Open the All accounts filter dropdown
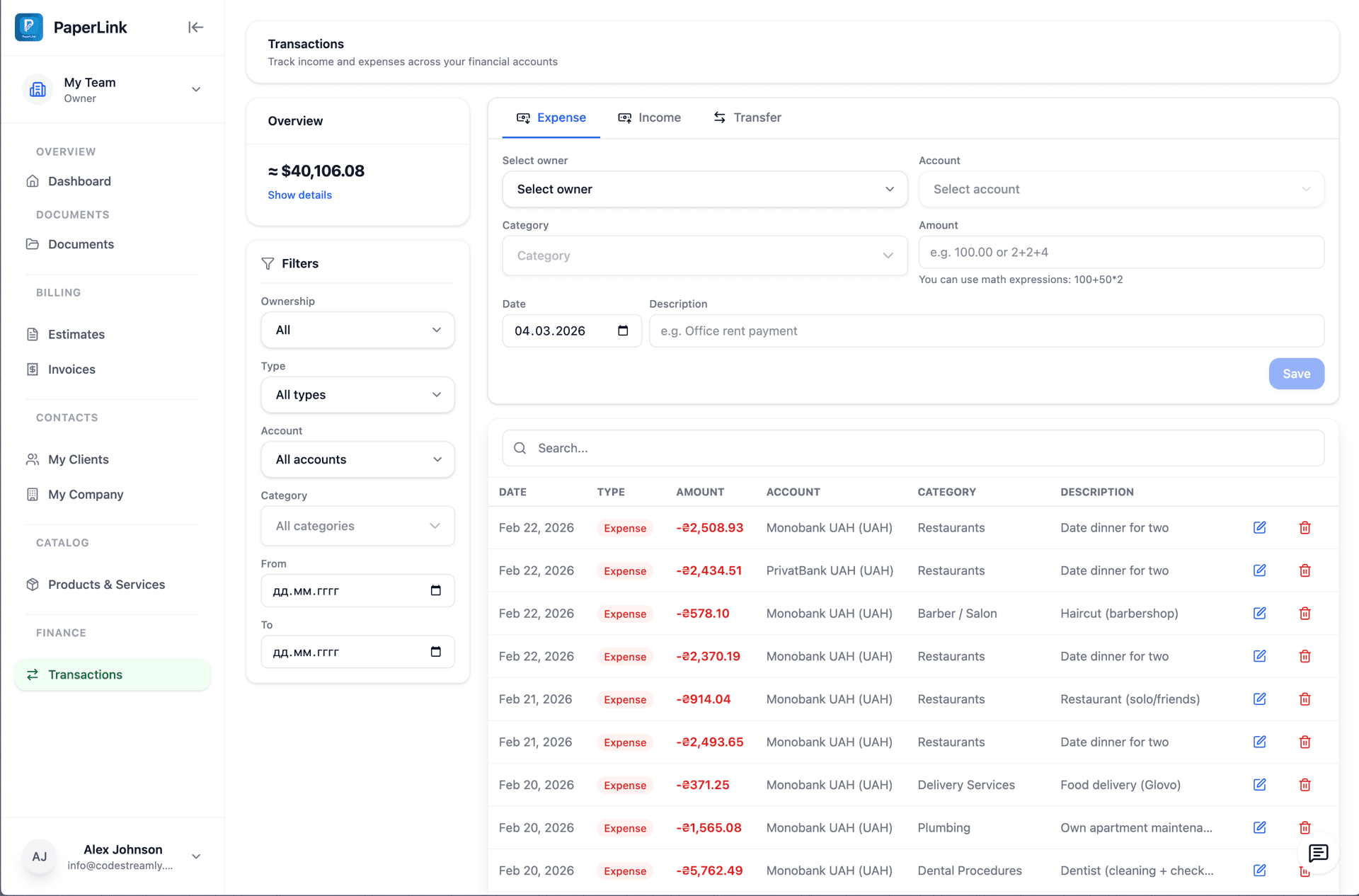The height and width of the screenshot is (896, 1359). tap(357, 459)
